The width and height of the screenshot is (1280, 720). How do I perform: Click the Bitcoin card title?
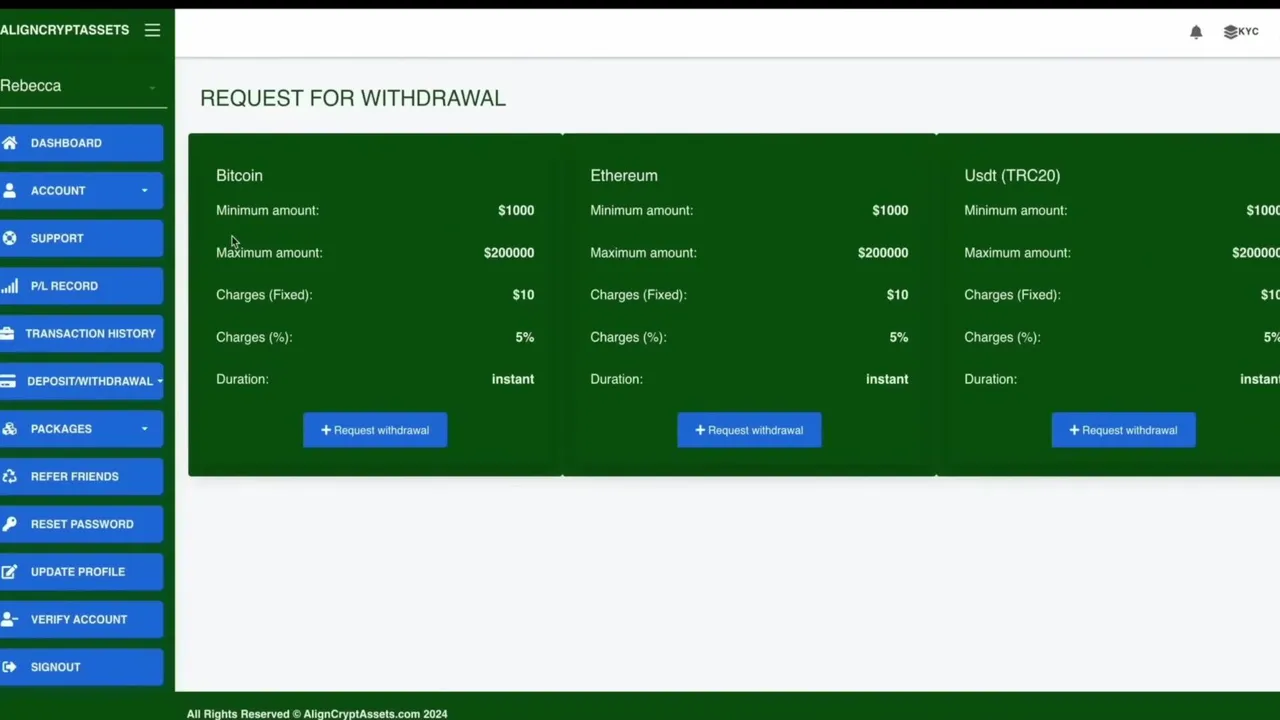[239, 175]
